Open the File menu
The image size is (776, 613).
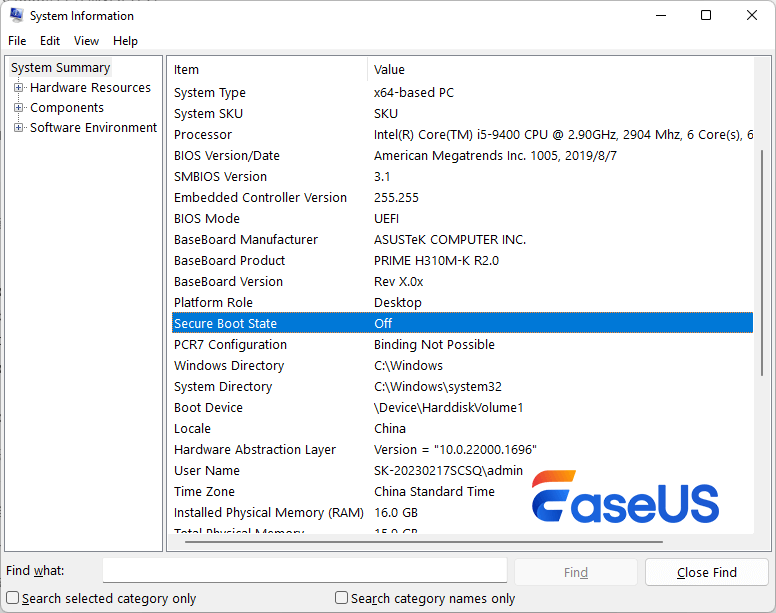(17, 41)
